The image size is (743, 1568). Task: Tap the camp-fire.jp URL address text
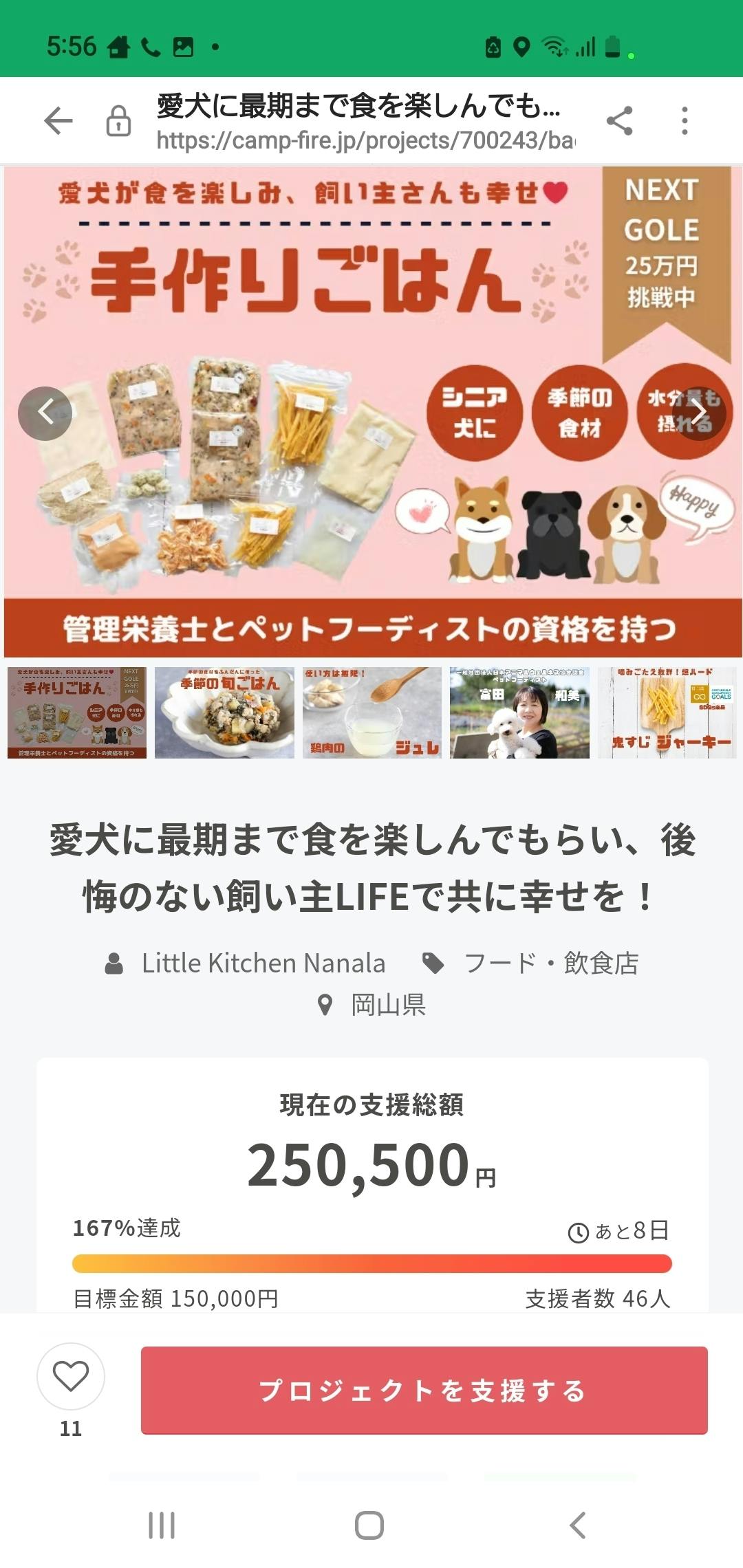(x=366, y=140)
